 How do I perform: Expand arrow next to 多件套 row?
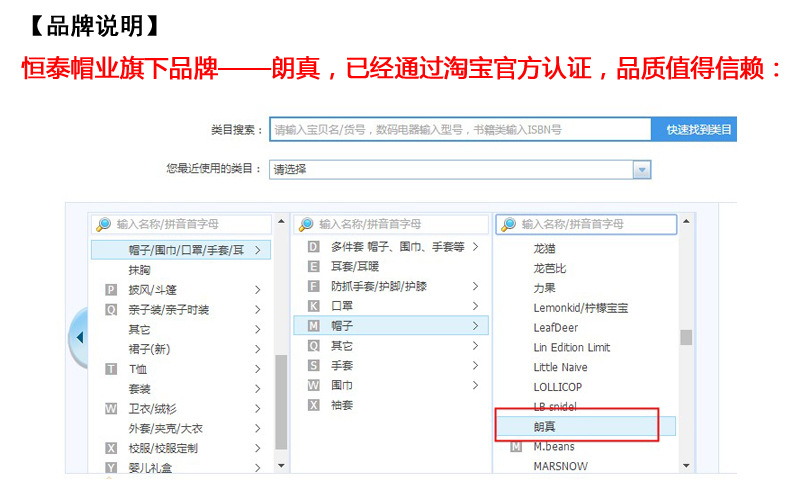click(x=476, y=247)
